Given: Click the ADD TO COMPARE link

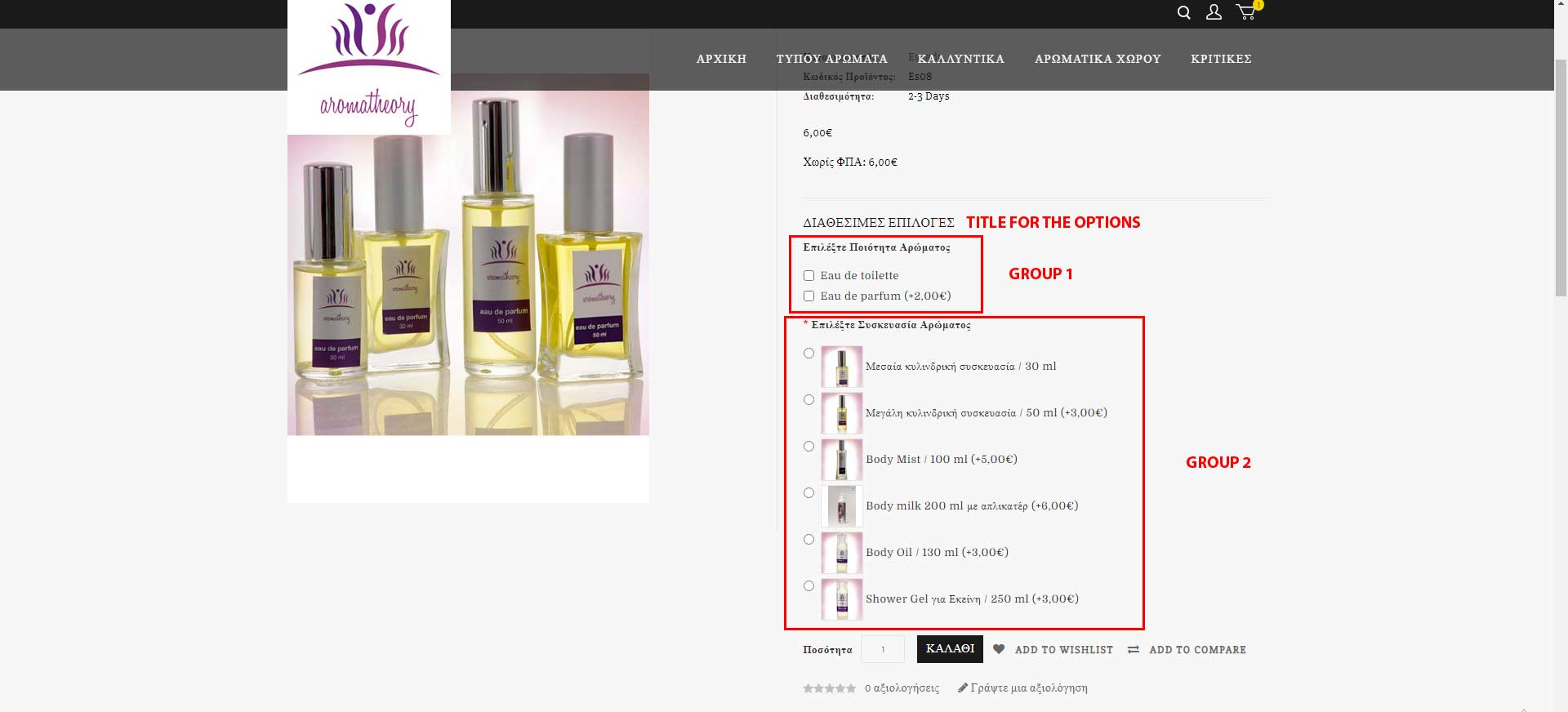Looking at the screenshot, I should tap(1197, 650).
